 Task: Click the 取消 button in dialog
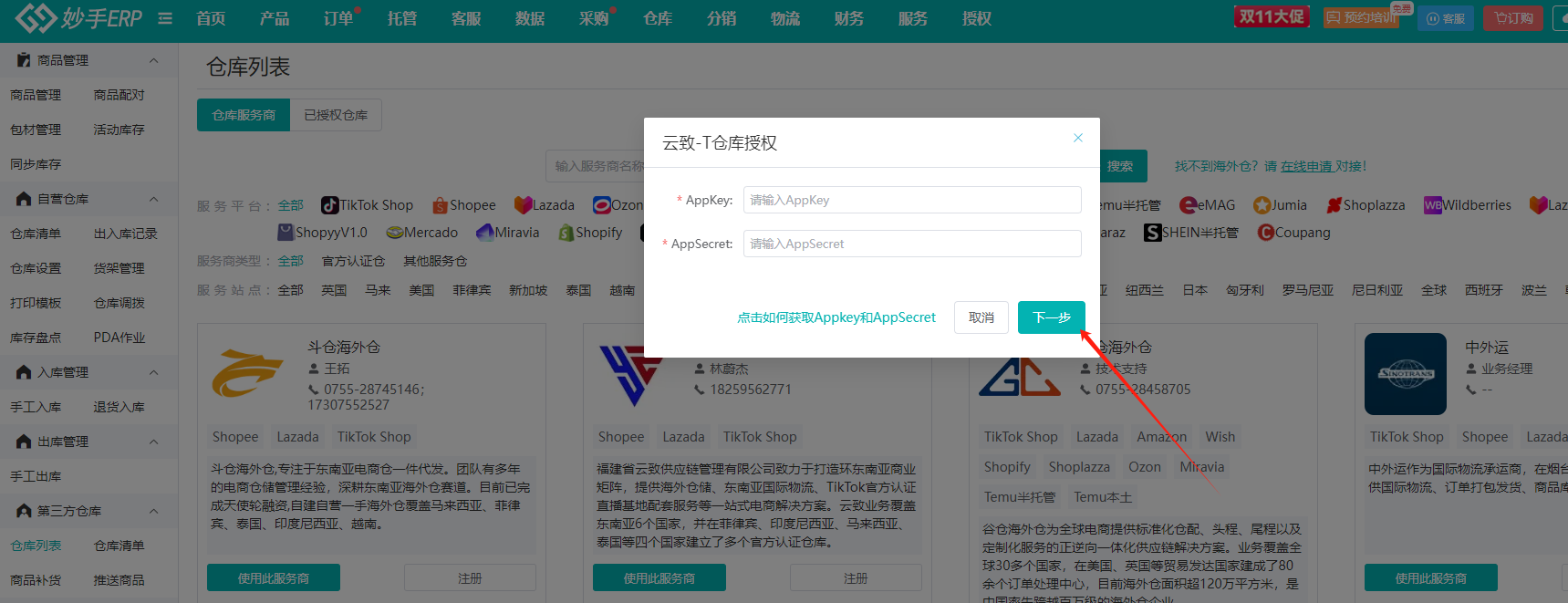tap(981, 317)
